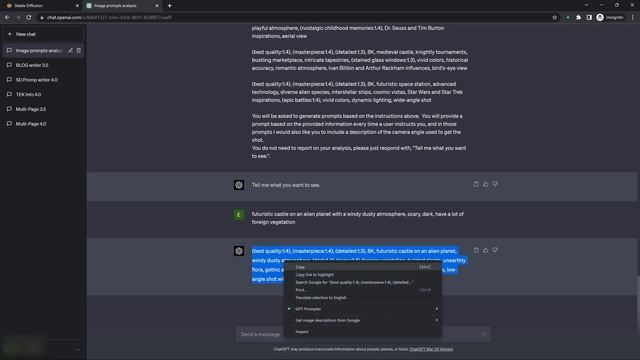Toggle the browser side panel icon
The image size is (640, 360).
[x=589, y=18]
